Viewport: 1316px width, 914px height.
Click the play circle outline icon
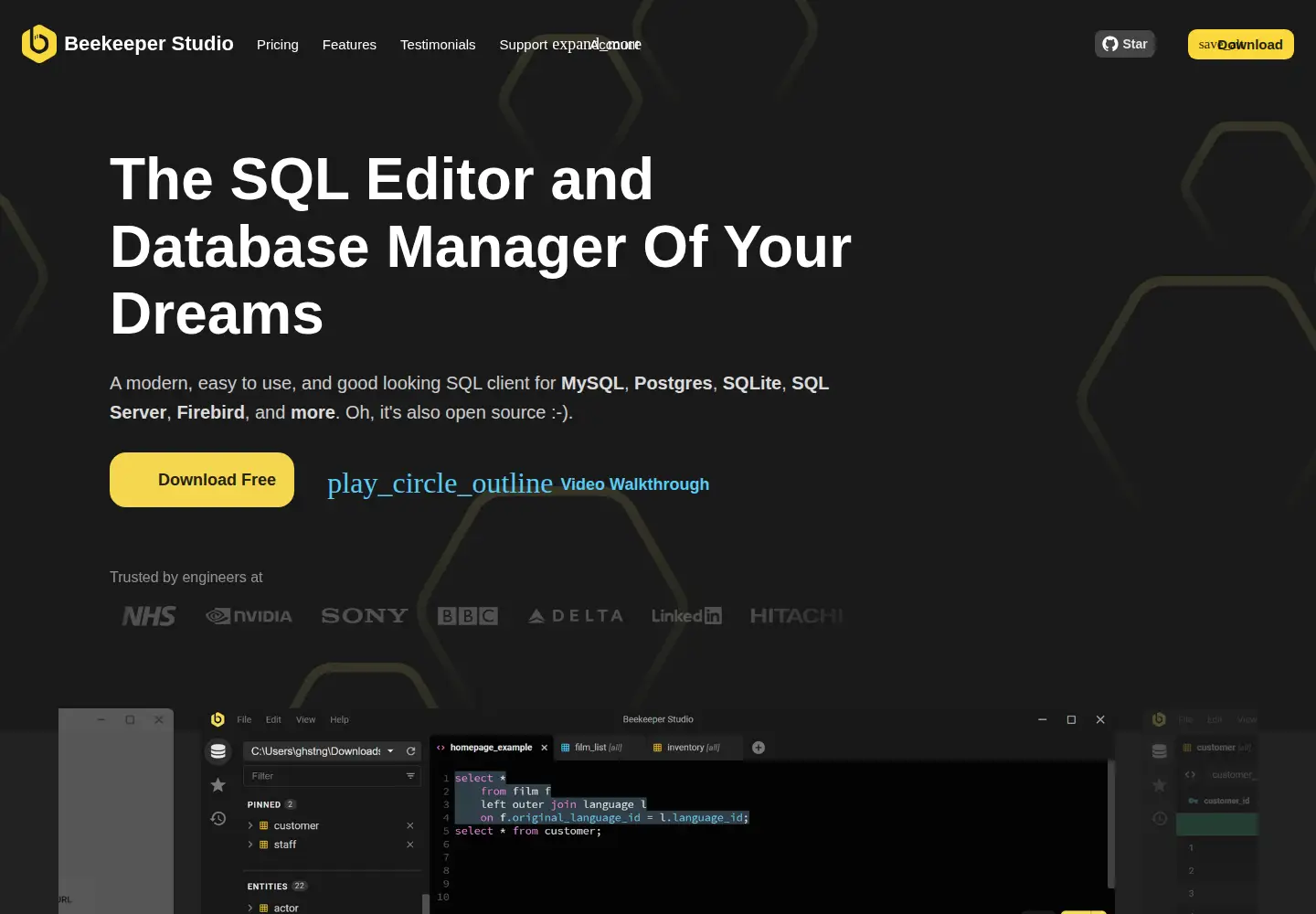pos(440,484)
